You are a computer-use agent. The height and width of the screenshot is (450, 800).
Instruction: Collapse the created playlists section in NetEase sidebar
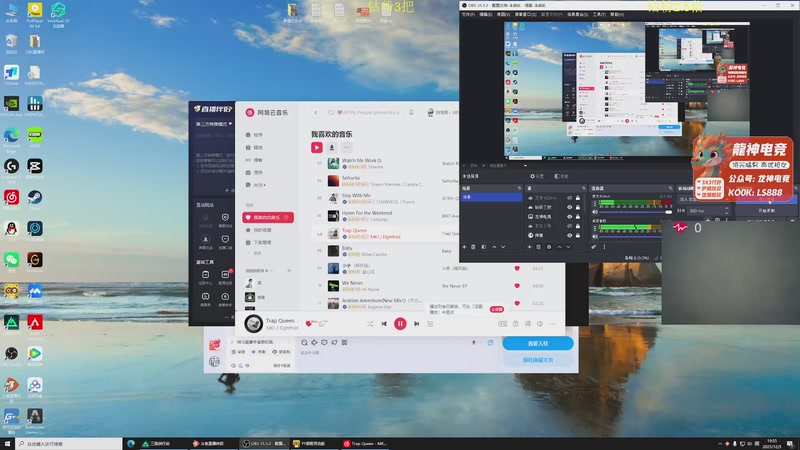click(271, 270)
